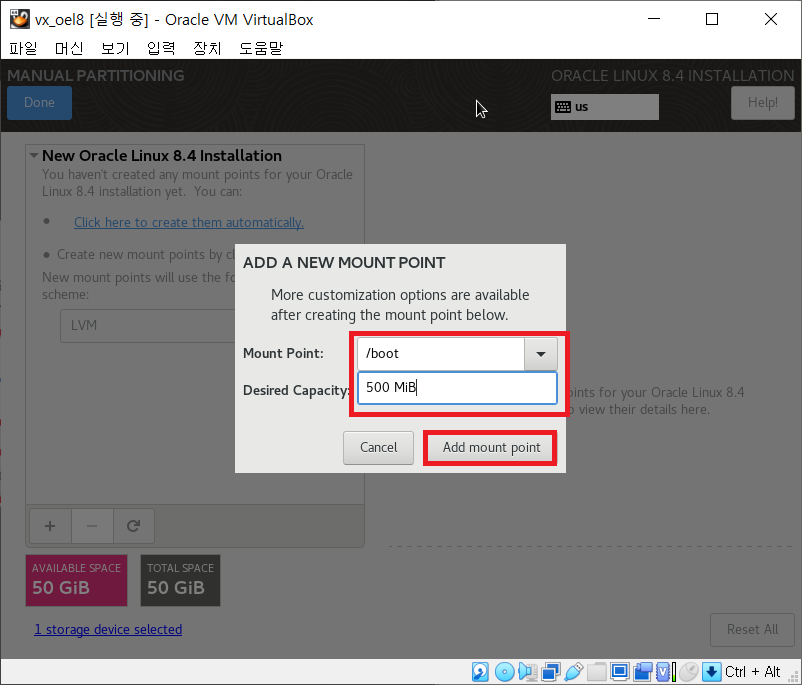Click the Add mount point button
The width and height of the screenshot is (802, 685).
(x=491, y=448)
